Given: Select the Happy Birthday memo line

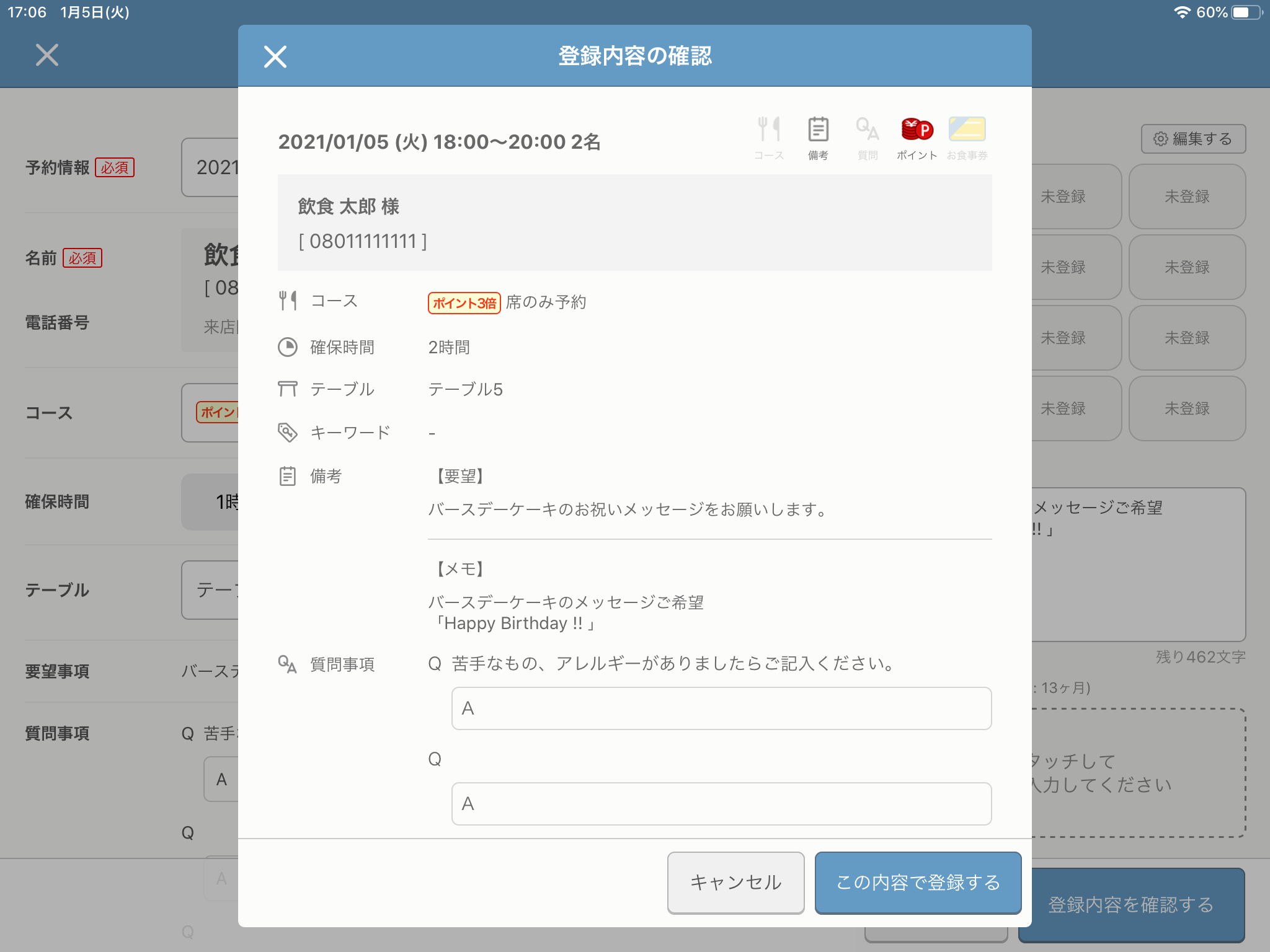Looking at the screenshot, I should [513, 624].
